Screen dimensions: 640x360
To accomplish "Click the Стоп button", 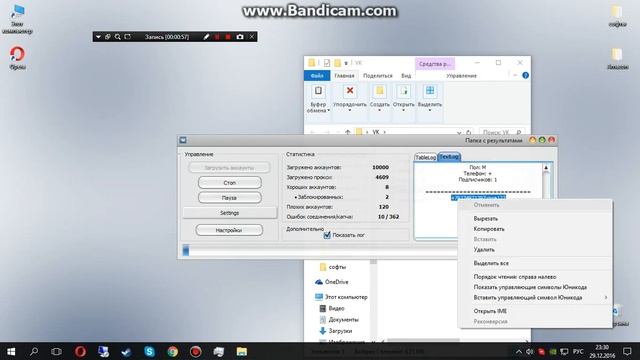I will click(230, 182).
